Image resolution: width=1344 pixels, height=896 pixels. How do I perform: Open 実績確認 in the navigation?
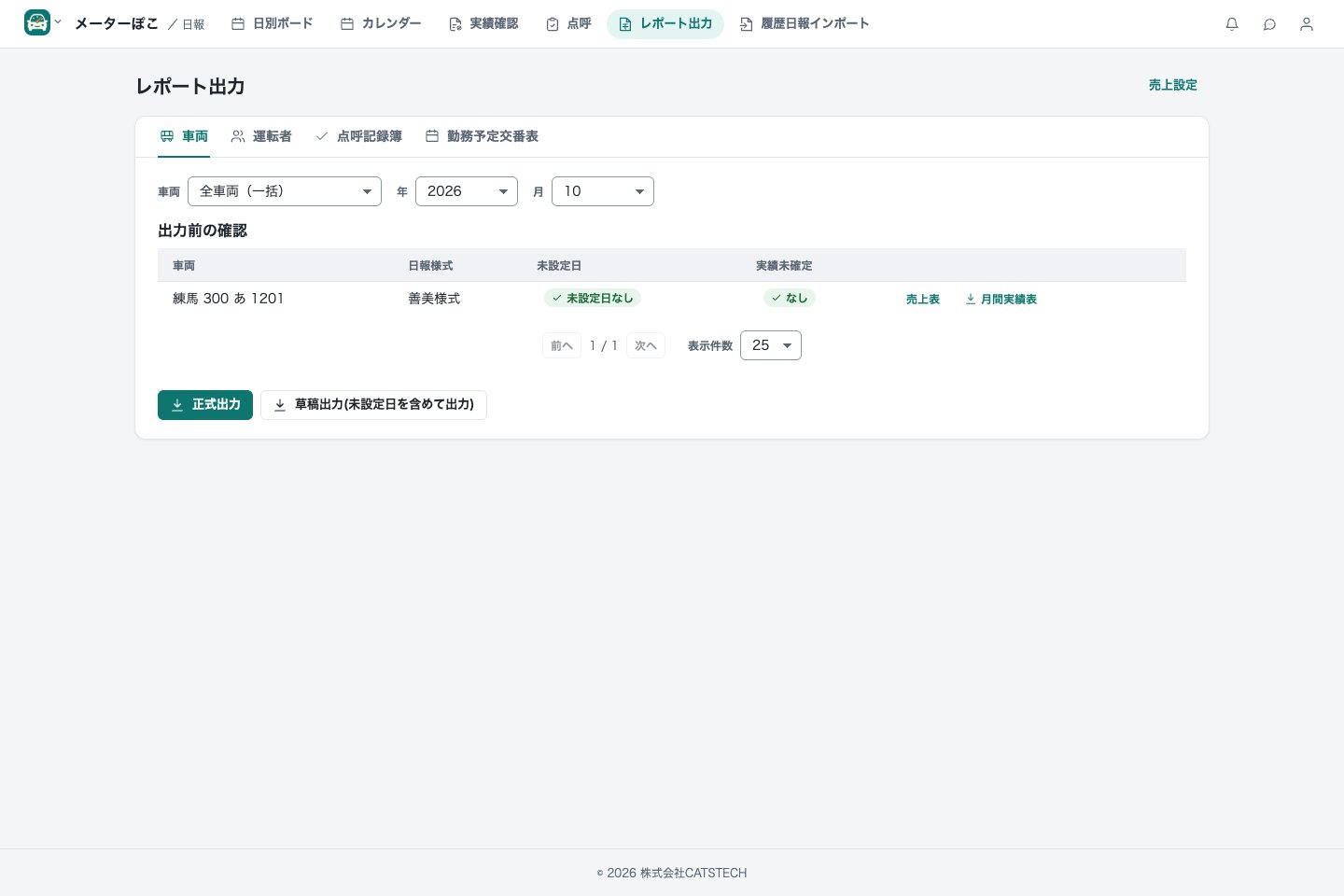[483, 23]
